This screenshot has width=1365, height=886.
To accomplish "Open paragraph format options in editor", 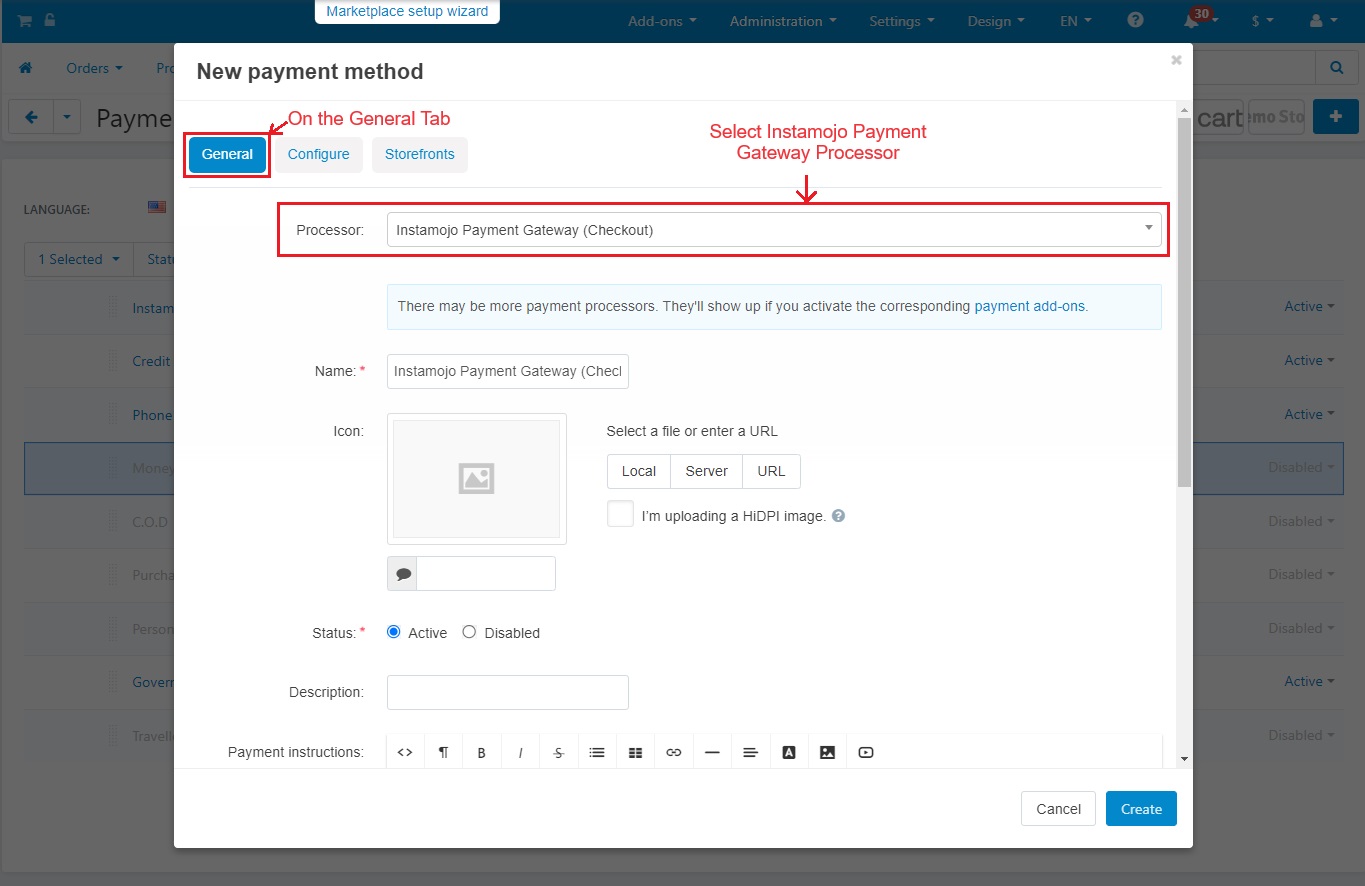I will [443, 753].
